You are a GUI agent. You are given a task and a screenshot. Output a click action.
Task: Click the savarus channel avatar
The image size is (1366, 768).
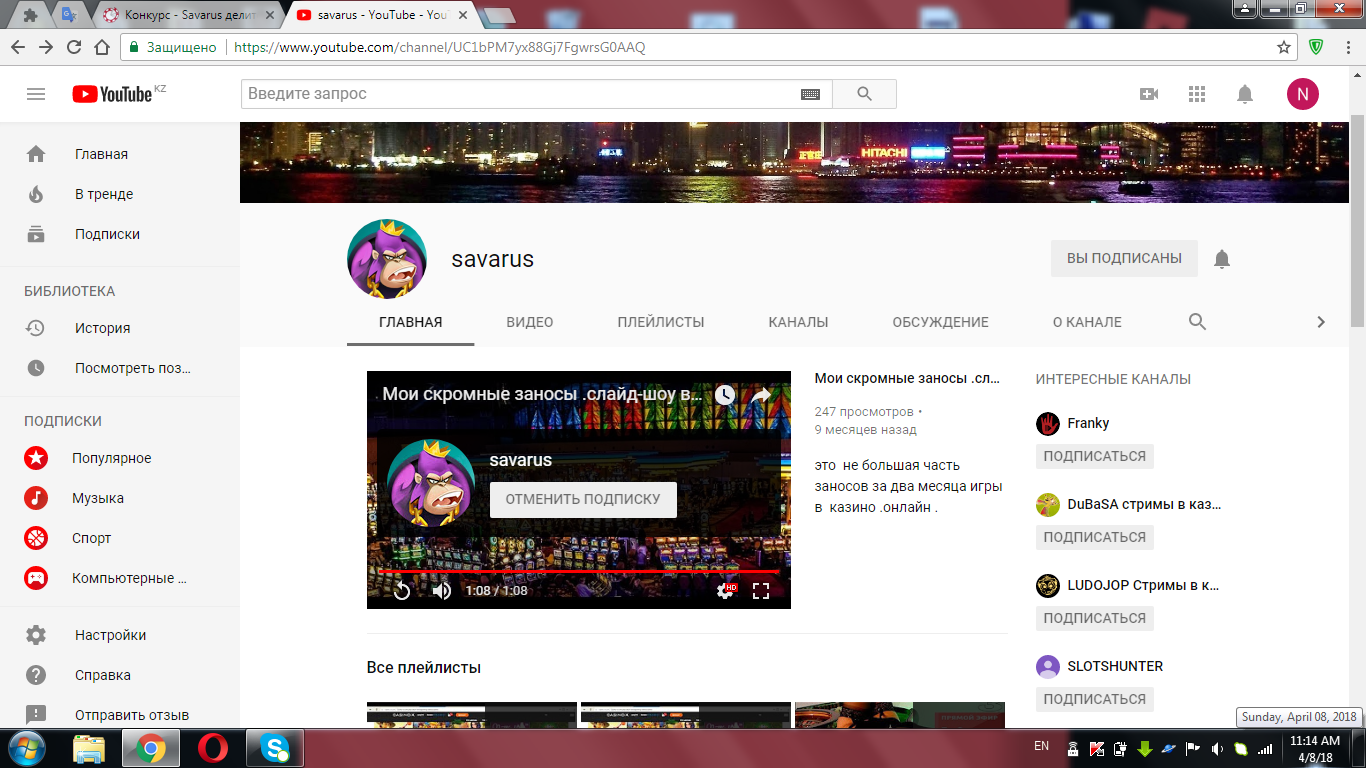(387, 259)
